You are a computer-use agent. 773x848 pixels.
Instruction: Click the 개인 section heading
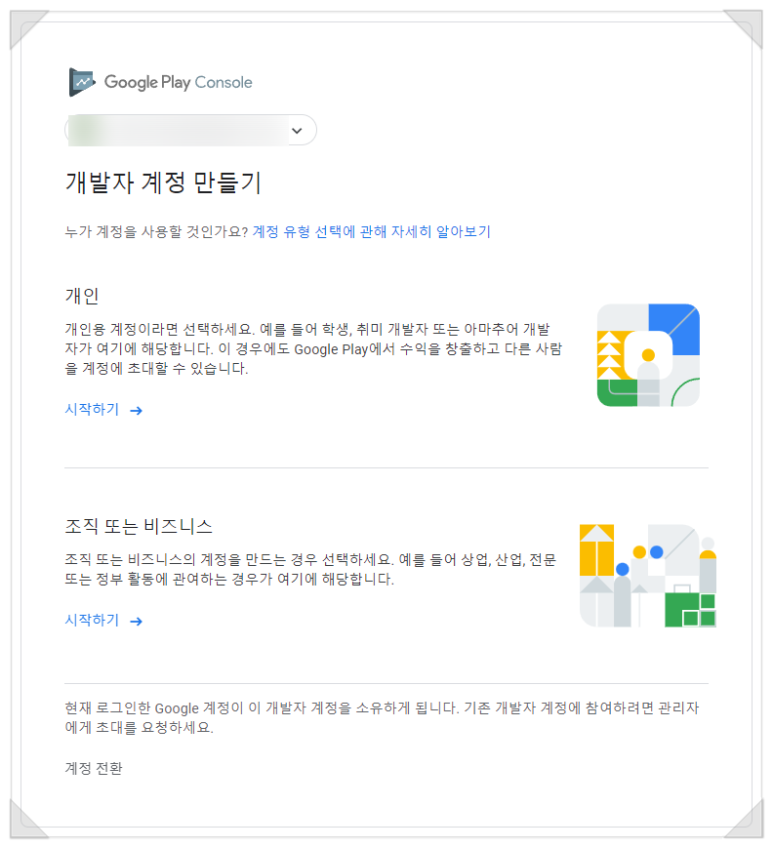[x=82, y=296]
